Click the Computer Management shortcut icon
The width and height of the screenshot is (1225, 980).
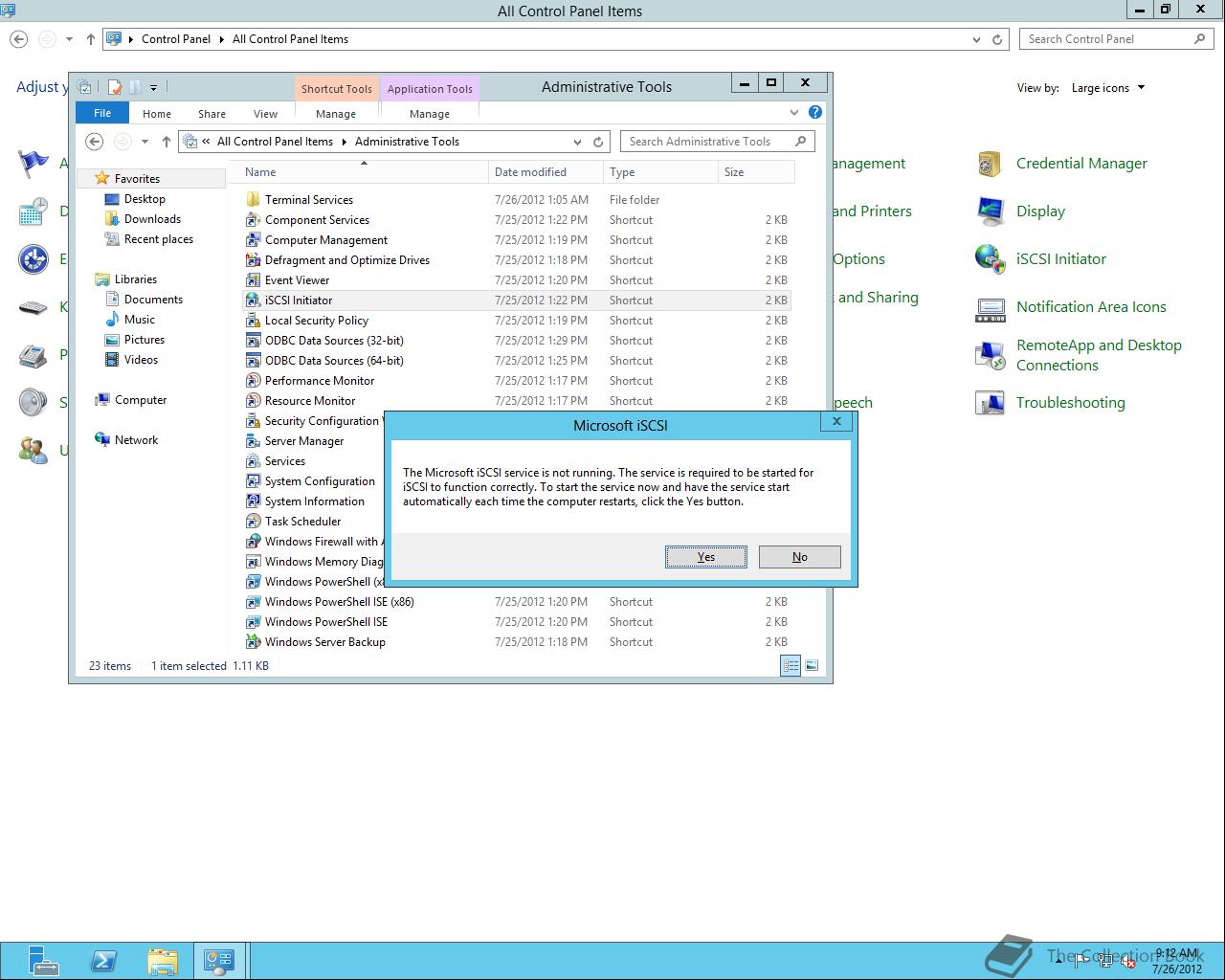coord(253,240)
